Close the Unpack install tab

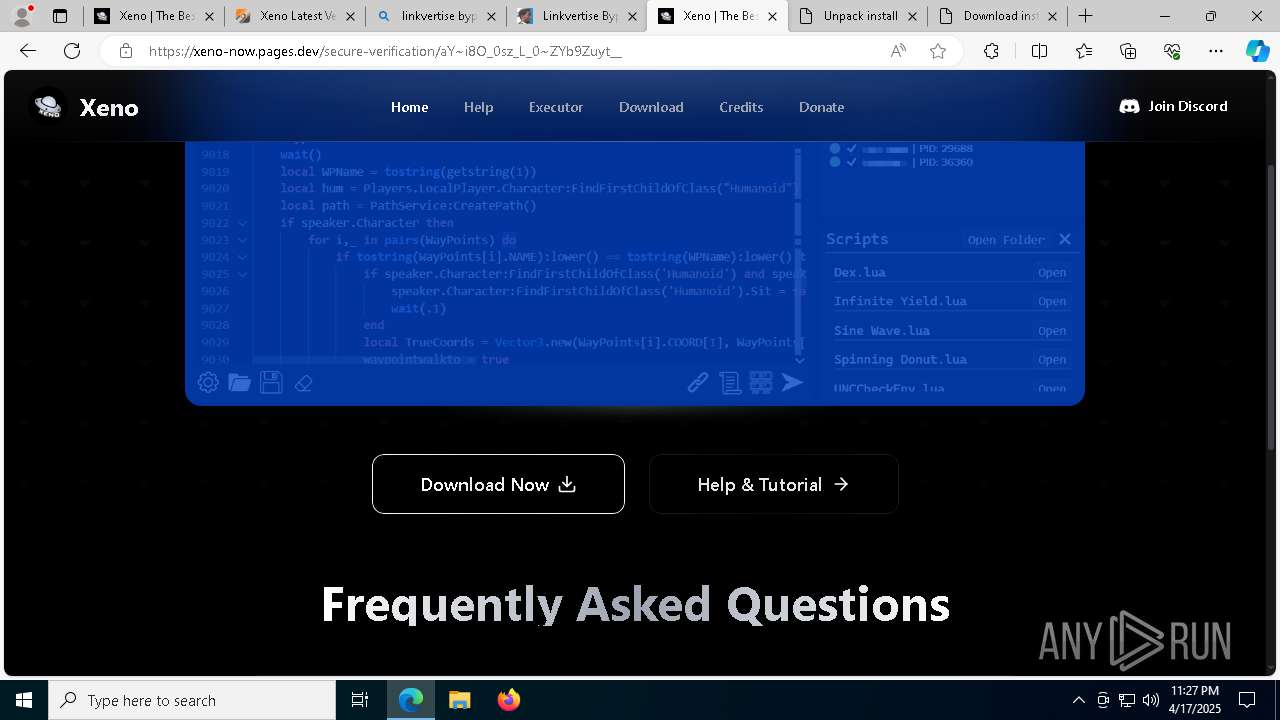click(912, 16)
